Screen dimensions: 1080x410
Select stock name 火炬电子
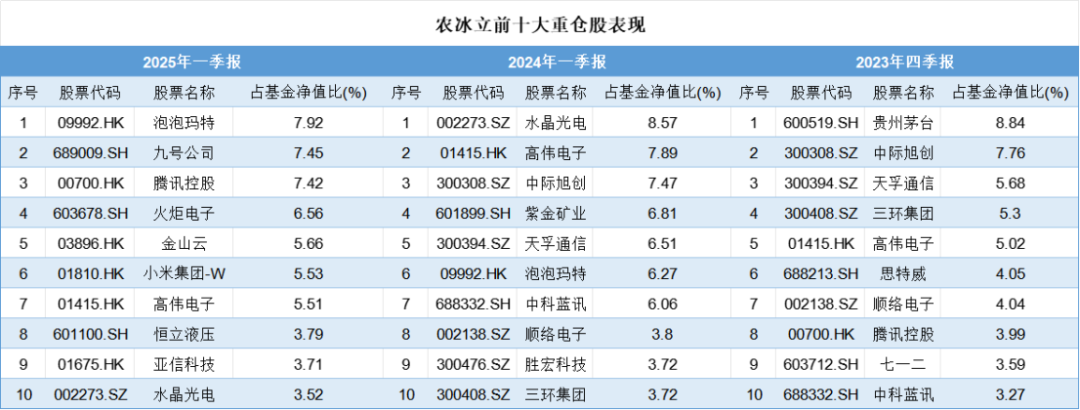tap(184, 214)
